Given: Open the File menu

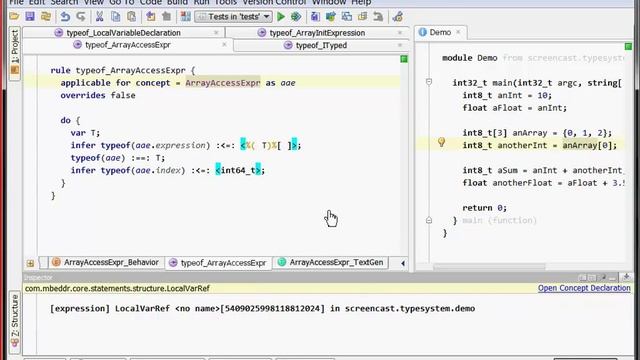Looking at the screenshot, I should [x=16, y=2].
